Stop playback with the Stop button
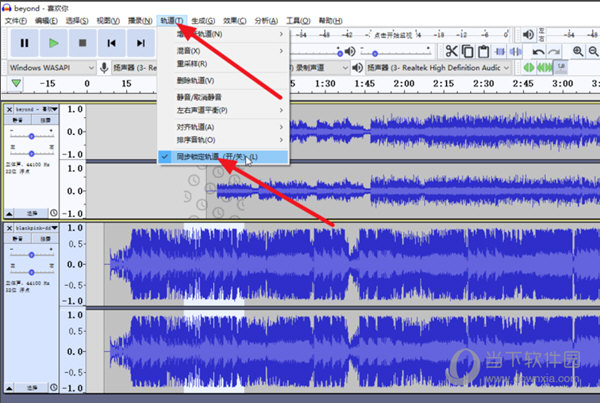The width and height of the screenshot is (600, 403). click(82, 43)
